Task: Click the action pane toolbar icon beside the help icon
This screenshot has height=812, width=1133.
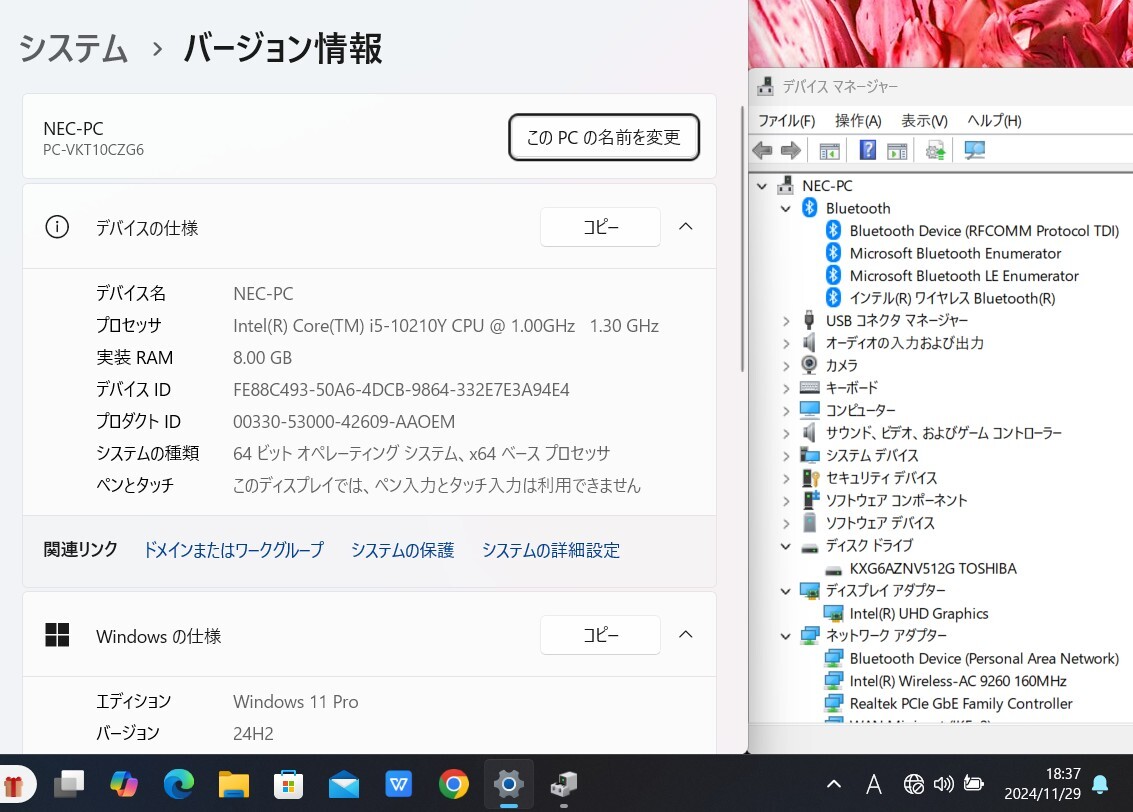Action: [x=897, y=151]
